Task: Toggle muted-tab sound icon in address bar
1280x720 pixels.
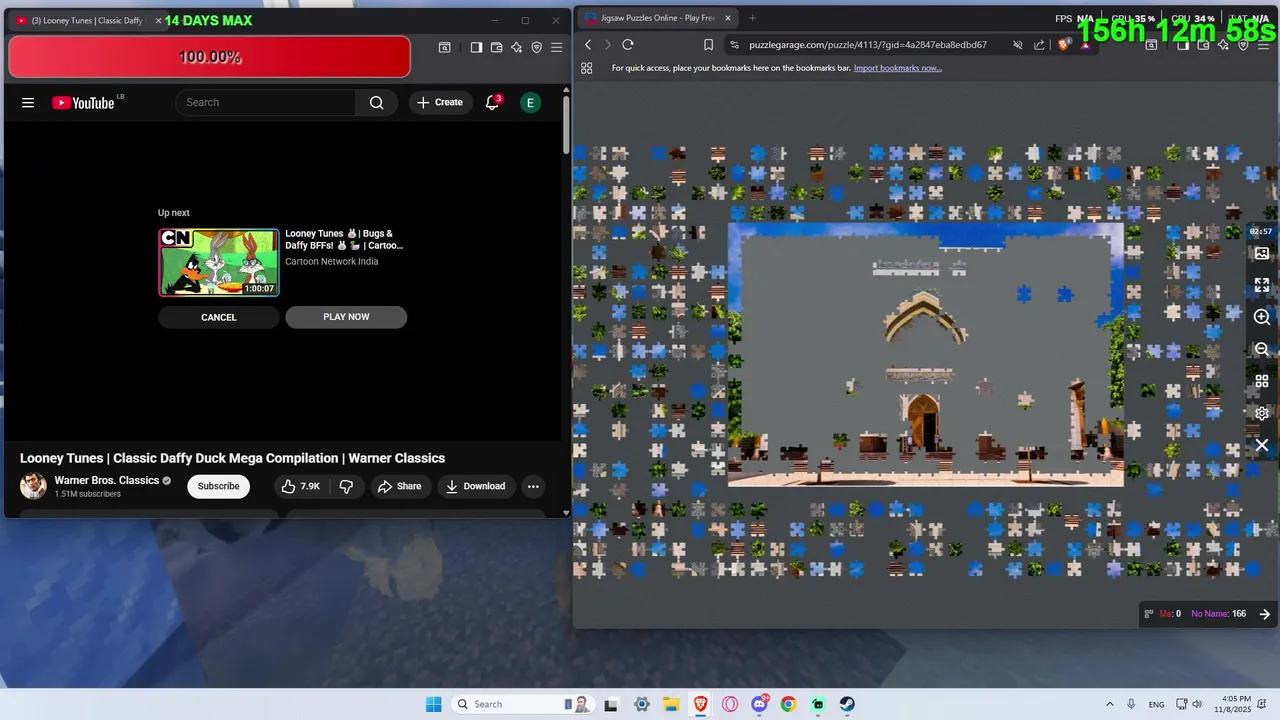Action: pos(1018,45)
